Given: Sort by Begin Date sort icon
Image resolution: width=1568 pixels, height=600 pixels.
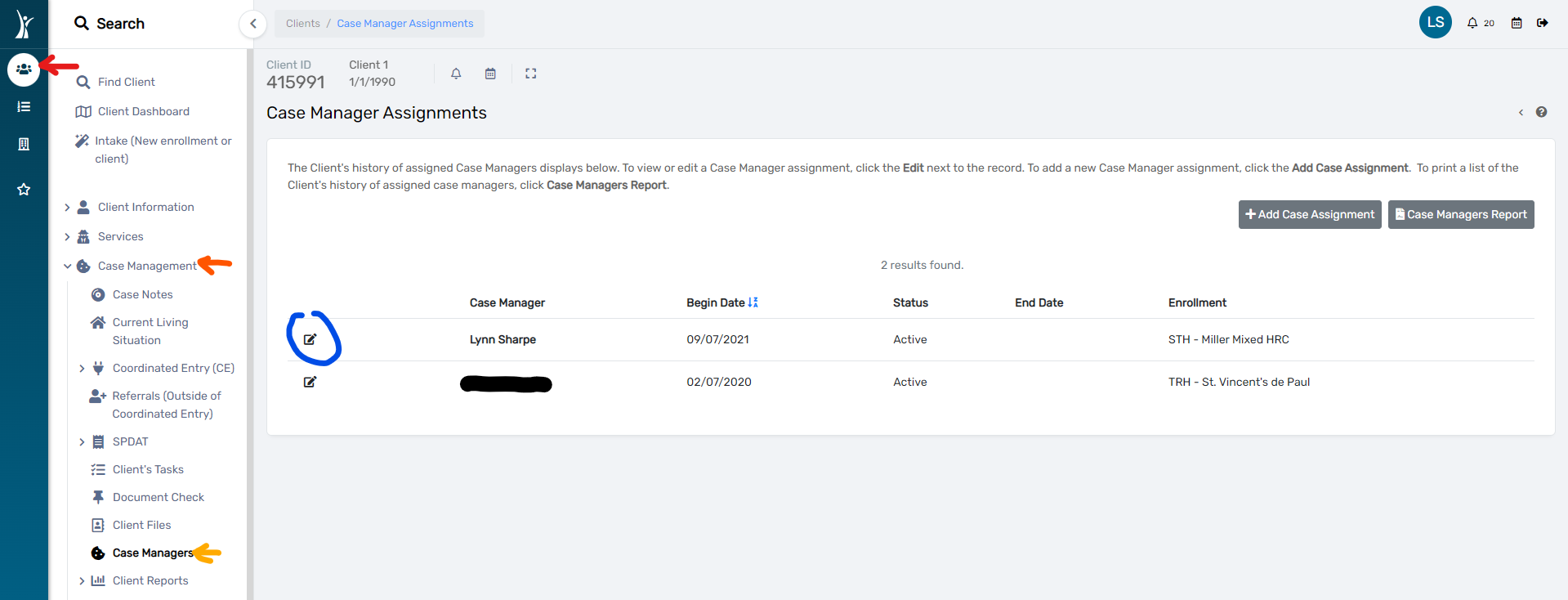Looking at the screenshot, I should click(753, 302).
